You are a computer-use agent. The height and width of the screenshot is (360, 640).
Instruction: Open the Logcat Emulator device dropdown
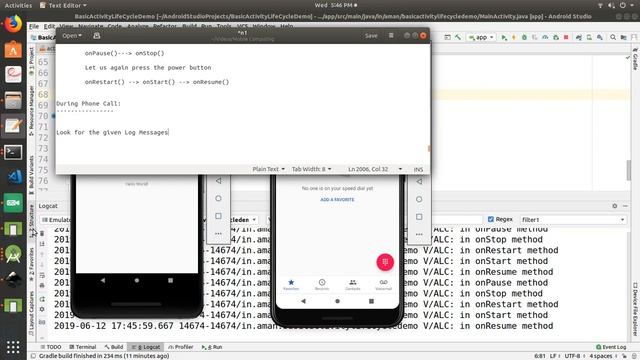tap(56, 220)
